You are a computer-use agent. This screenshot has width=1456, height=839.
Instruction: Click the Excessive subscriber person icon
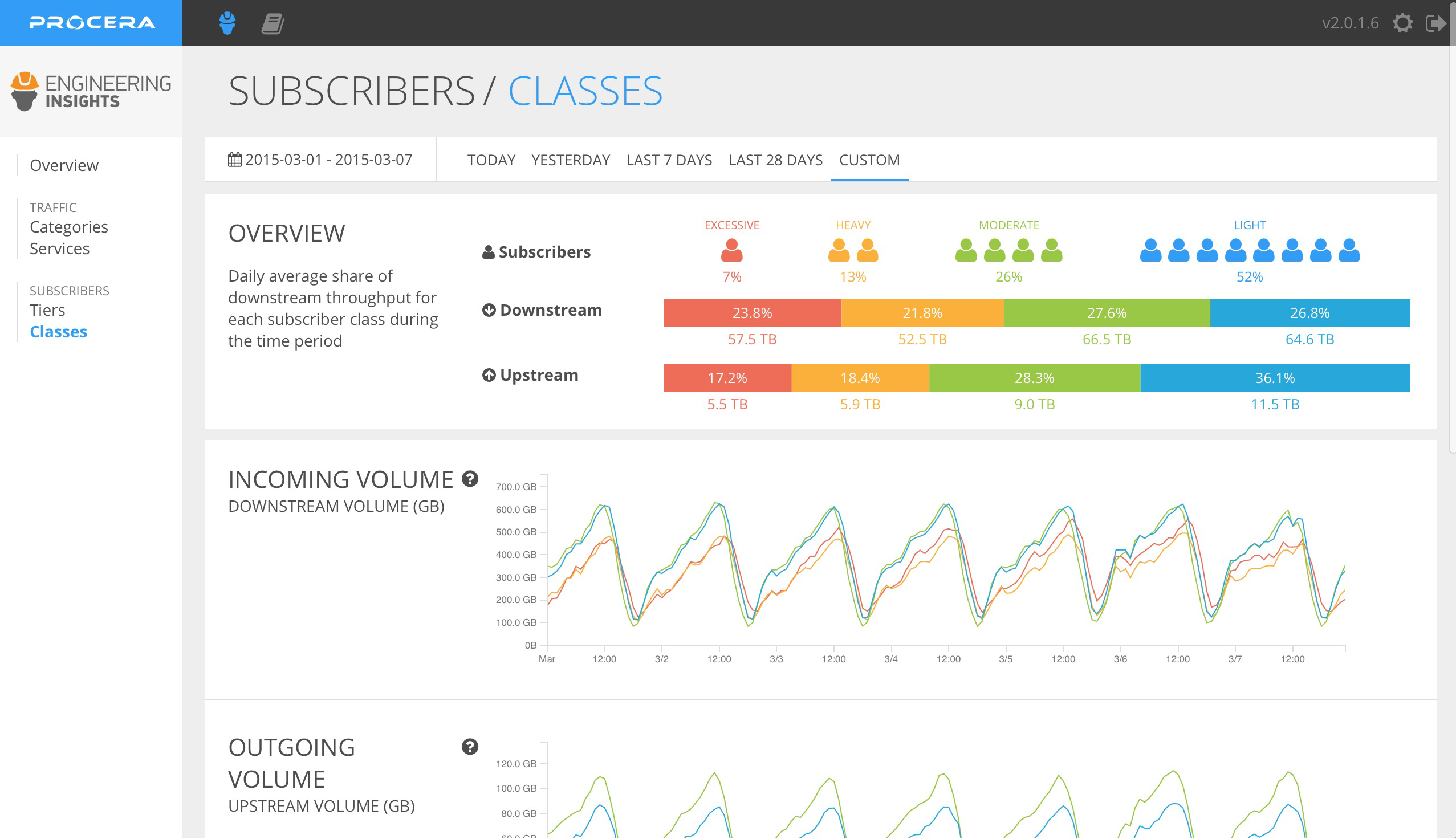[x=732, y=251]
